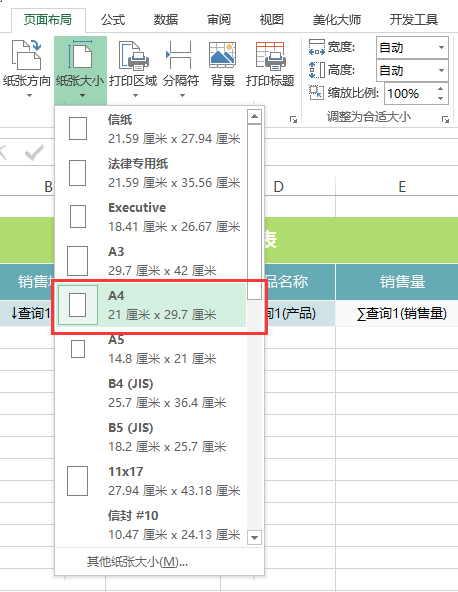Open the 打印区域 print area tool
Viewport: 458px width, 592px height.
coord(133,68)
